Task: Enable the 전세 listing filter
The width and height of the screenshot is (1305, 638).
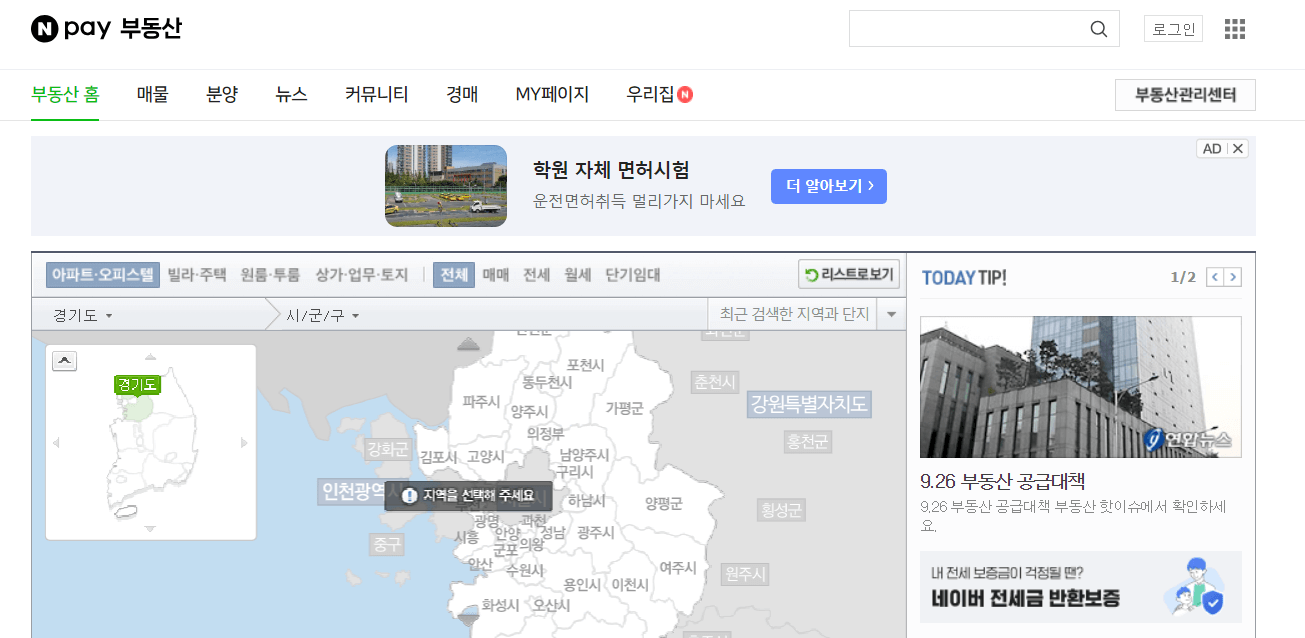Action: pos(535,274)
